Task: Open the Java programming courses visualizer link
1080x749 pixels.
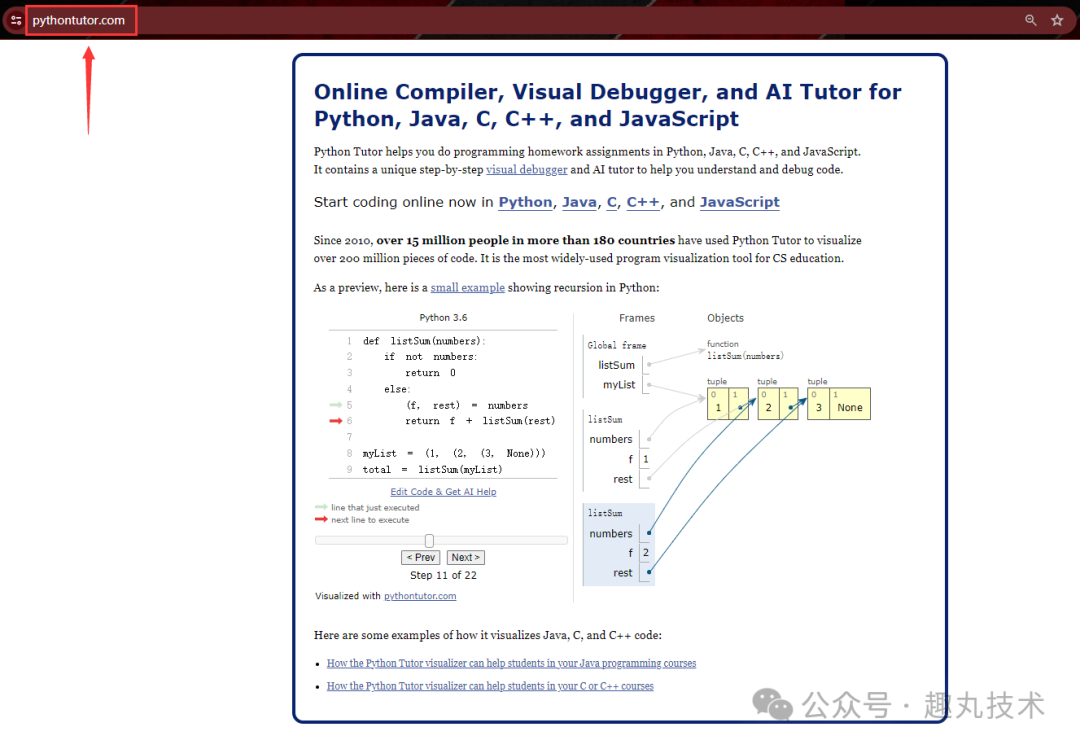Action: pyautogui.click(x=511, y=663)
